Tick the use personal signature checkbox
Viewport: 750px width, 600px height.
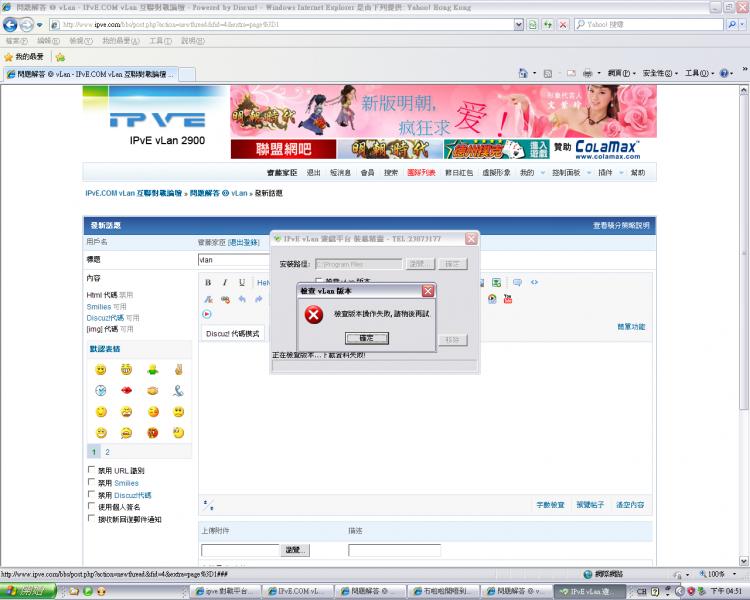(91, 506)
